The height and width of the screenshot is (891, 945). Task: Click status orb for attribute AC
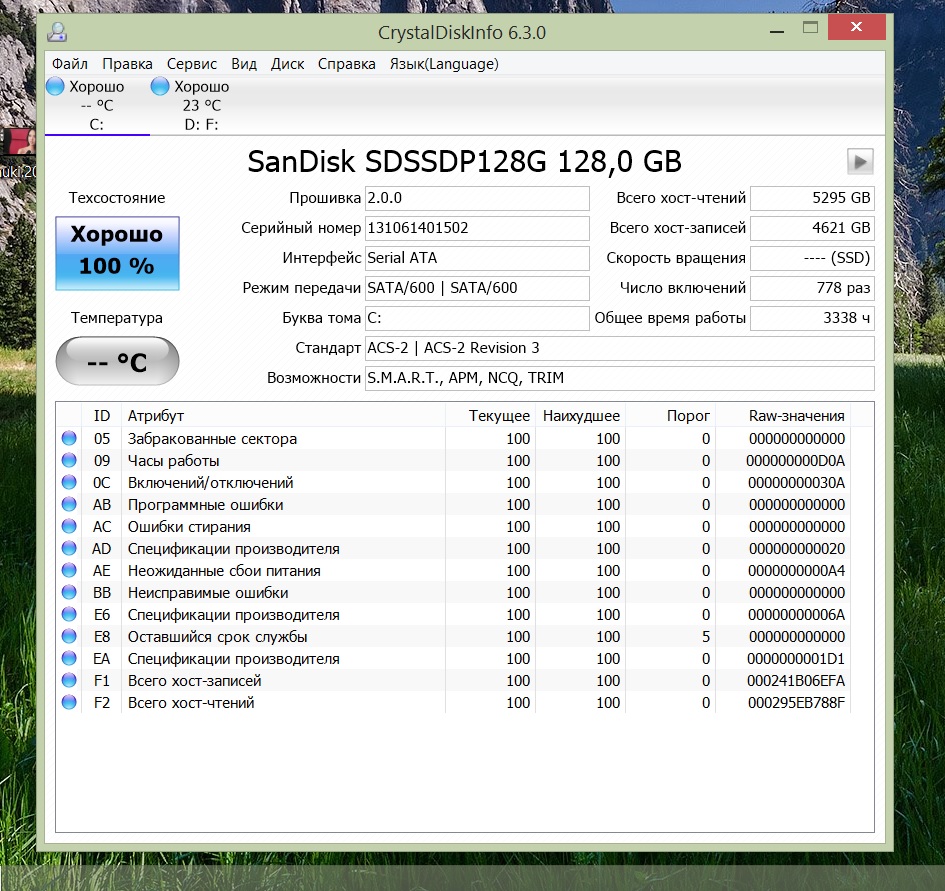click(x=69, y=526)
